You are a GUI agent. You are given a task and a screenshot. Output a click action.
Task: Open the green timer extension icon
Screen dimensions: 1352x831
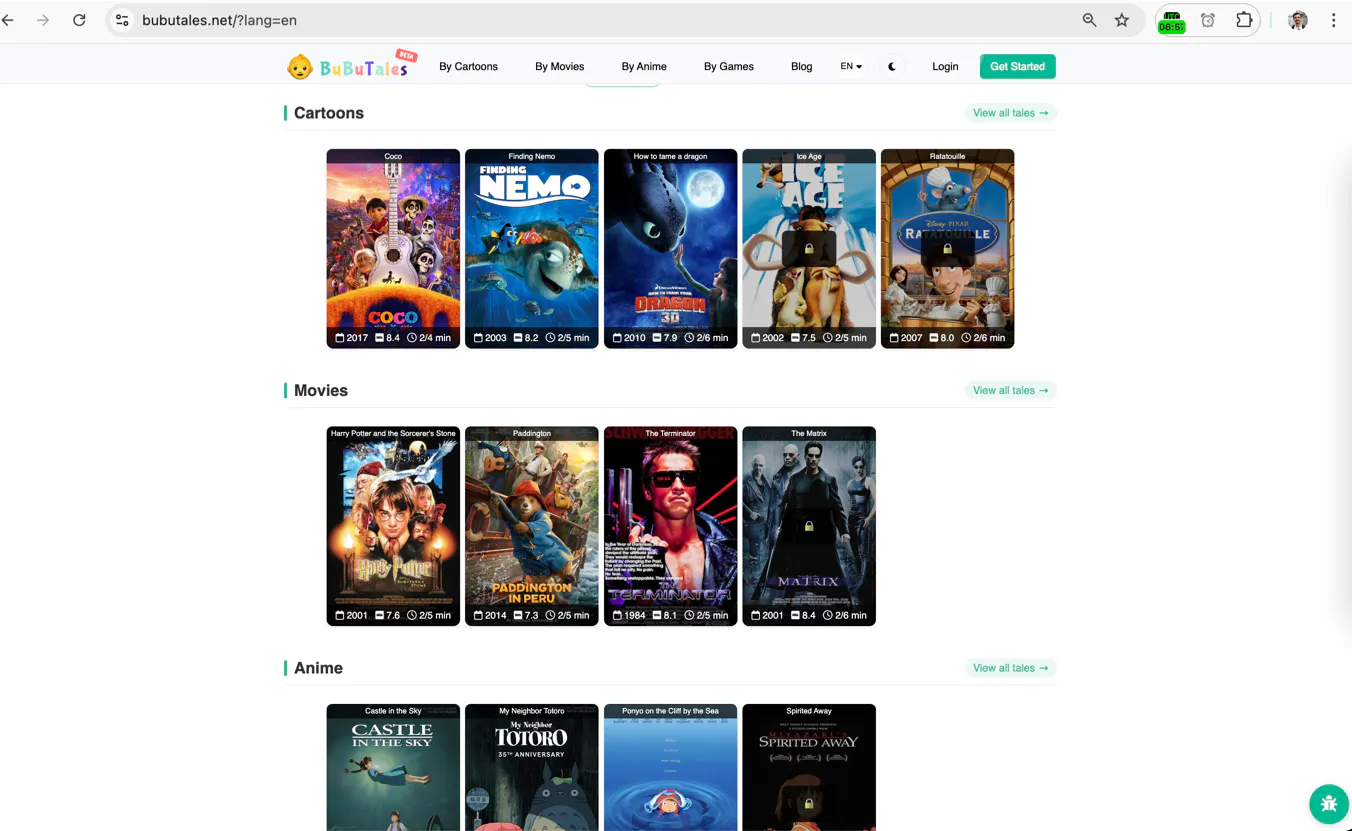pos(1171,21)
